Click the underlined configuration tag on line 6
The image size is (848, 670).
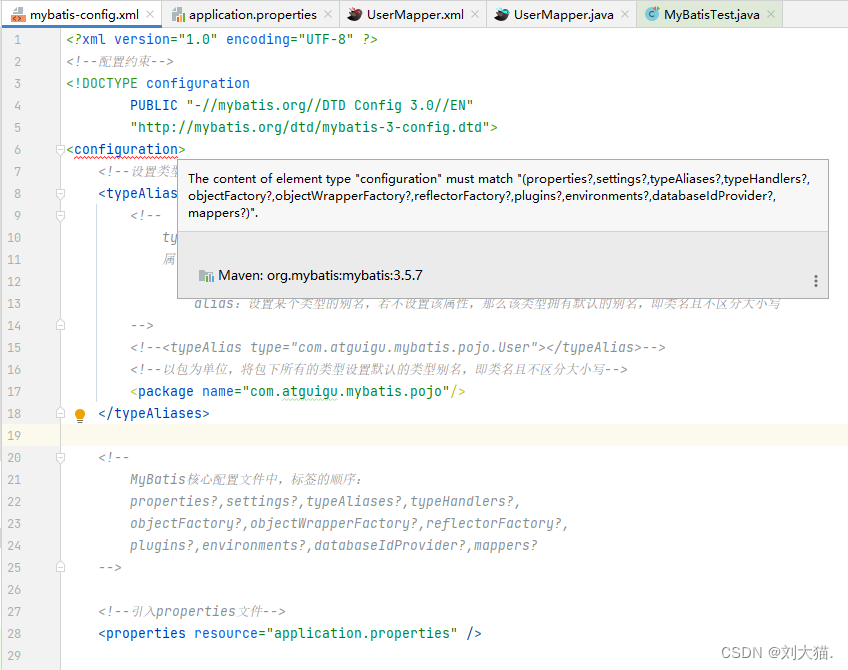coord(126,150)
